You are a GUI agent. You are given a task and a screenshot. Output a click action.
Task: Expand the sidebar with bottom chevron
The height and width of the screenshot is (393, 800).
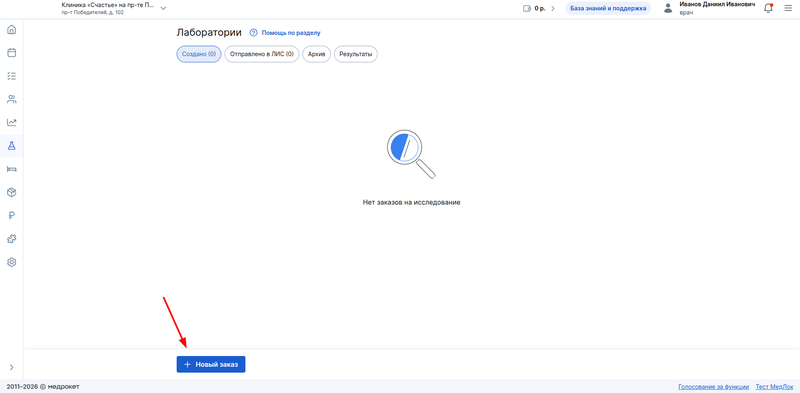point(11,367)
